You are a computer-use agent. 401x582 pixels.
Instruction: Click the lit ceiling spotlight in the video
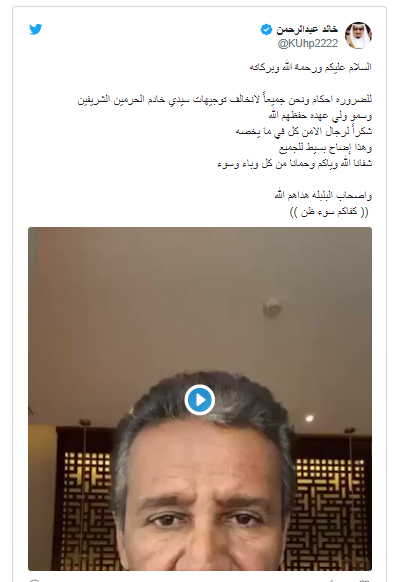click(x=309, y=418)
